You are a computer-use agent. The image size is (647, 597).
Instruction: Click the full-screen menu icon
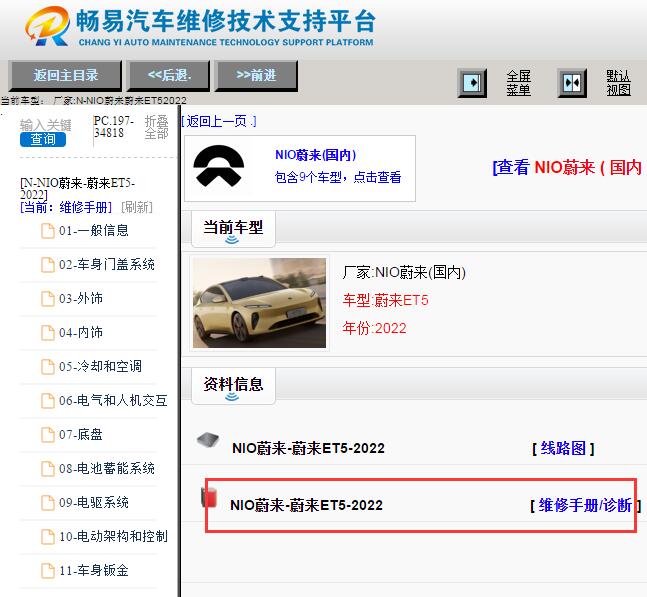472,83
